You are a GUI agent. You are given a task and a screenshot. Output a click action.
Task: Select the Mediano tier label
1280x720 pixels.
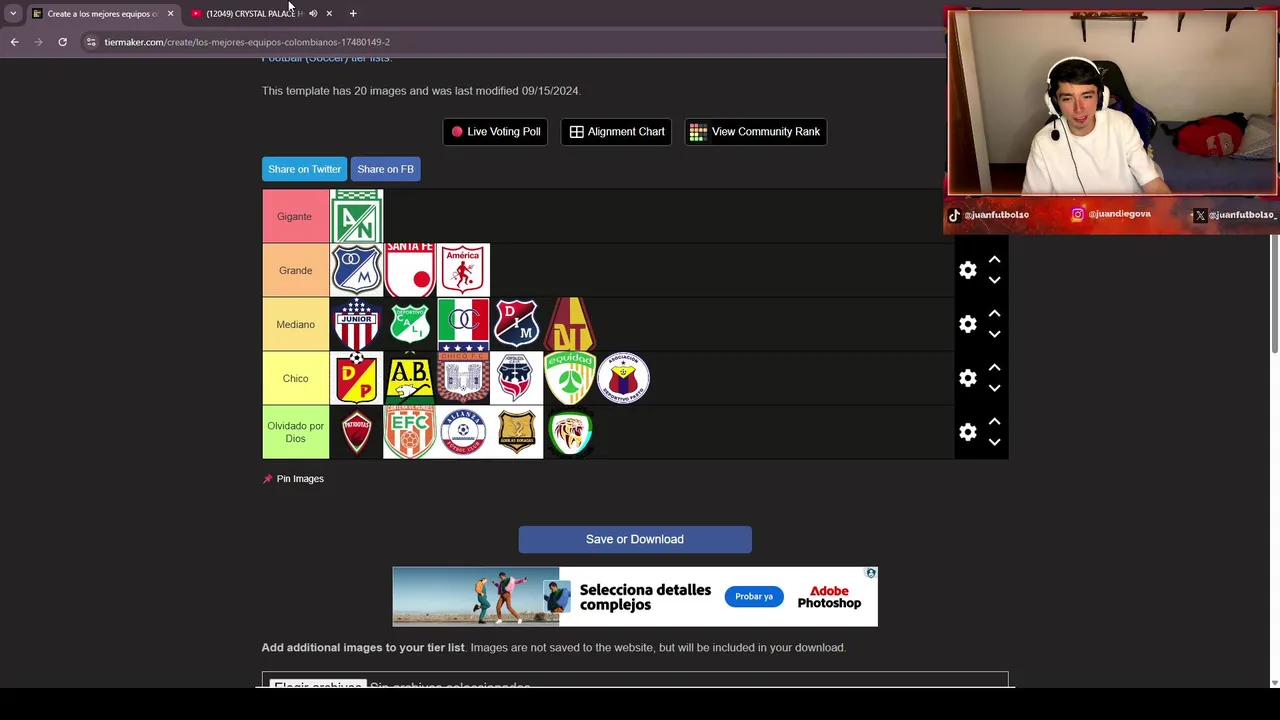pos(295,324)
